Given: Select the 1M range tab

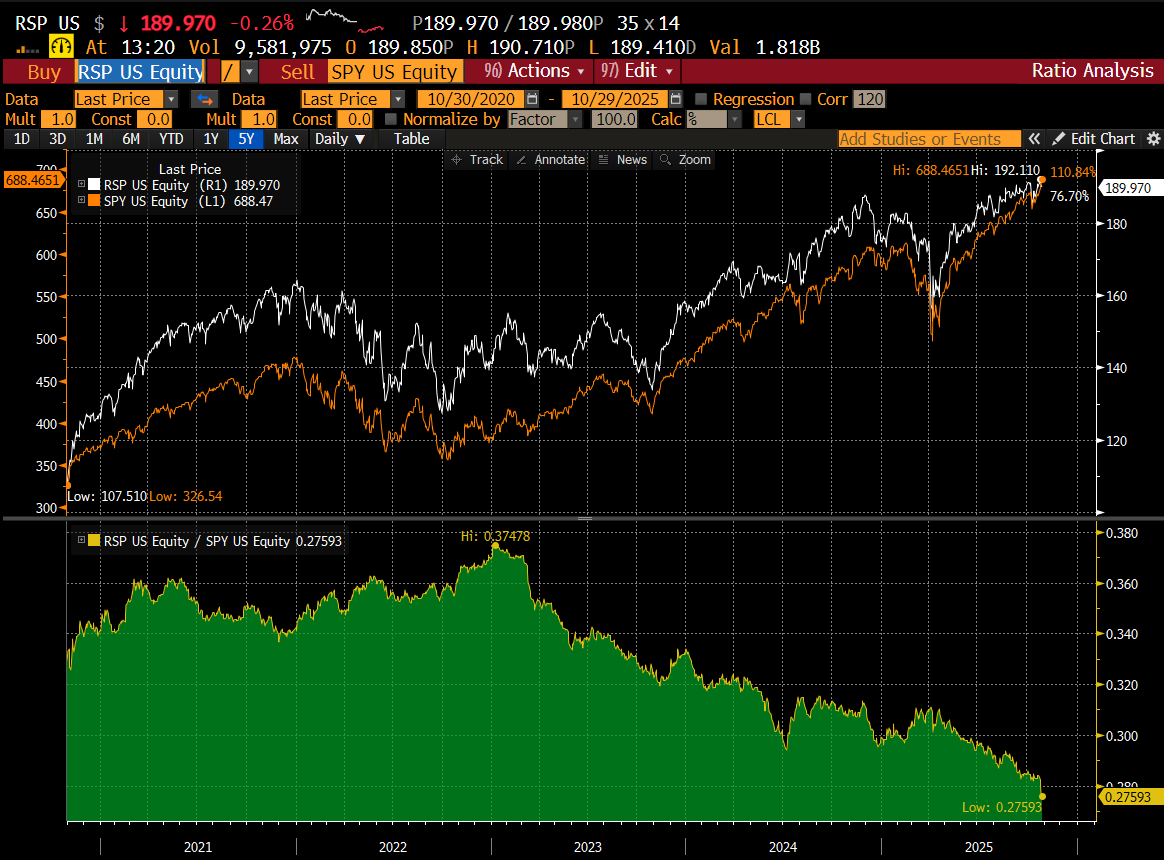Looking at the screenshot, I should [x=94, y=139].
